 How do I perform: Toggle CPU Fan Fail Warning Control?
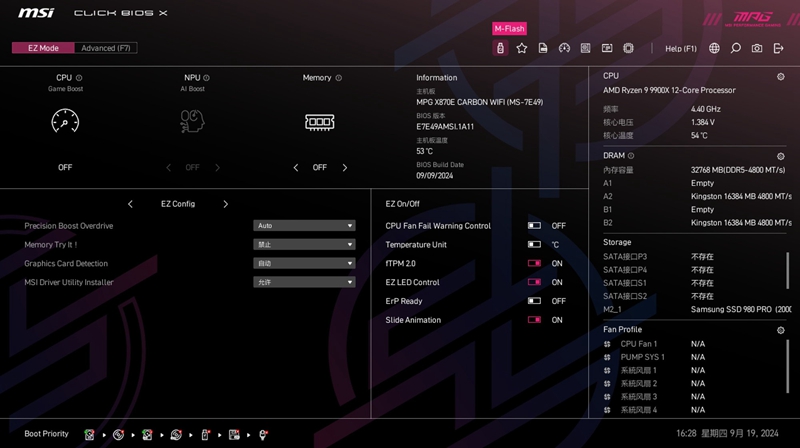534,226
